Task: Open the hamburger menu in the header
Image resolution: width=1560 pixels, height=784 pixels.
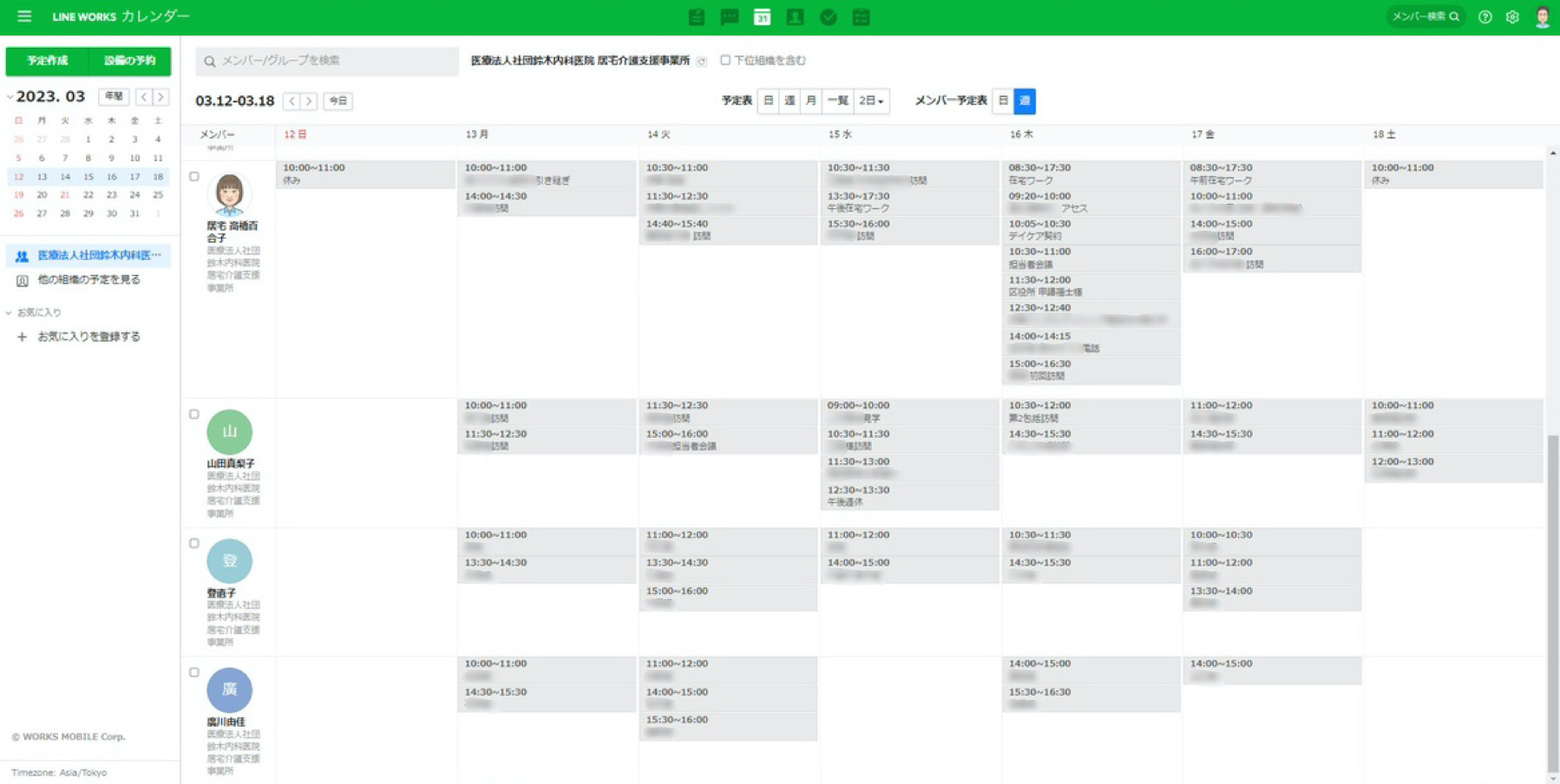Action: [24, 16]
